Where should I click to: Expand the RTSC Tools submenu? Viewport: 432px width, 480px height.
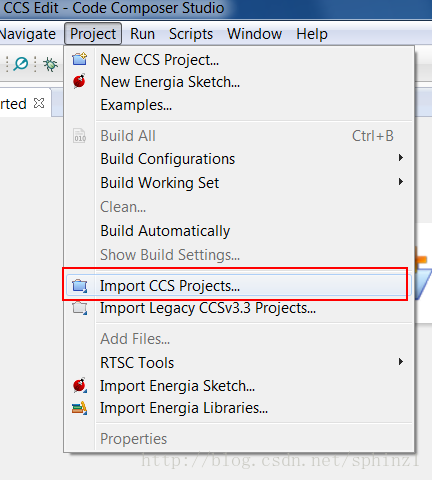coord(238,362)
